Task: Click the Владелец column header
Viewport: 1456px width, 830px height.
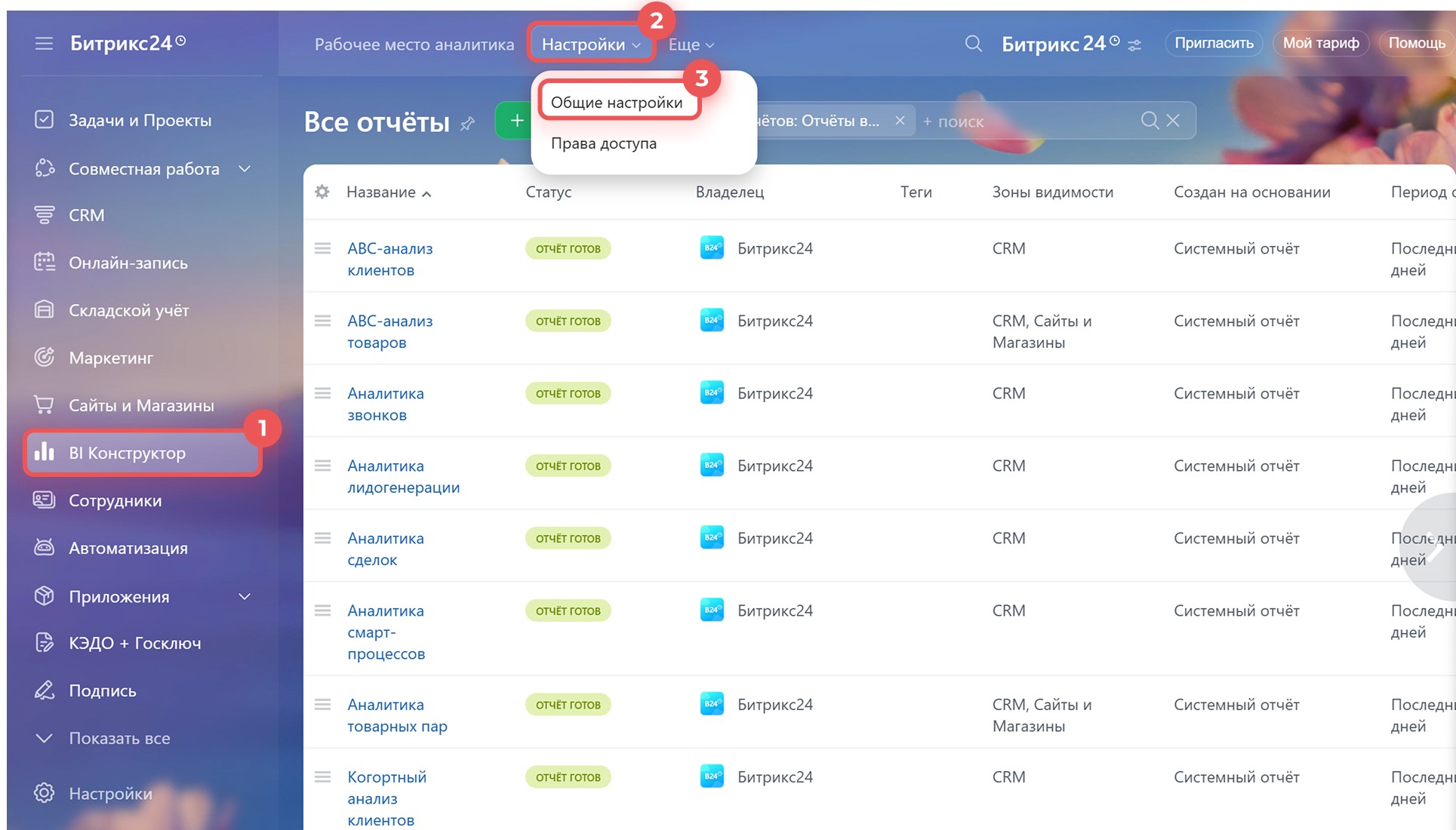Action: (730, 192)
